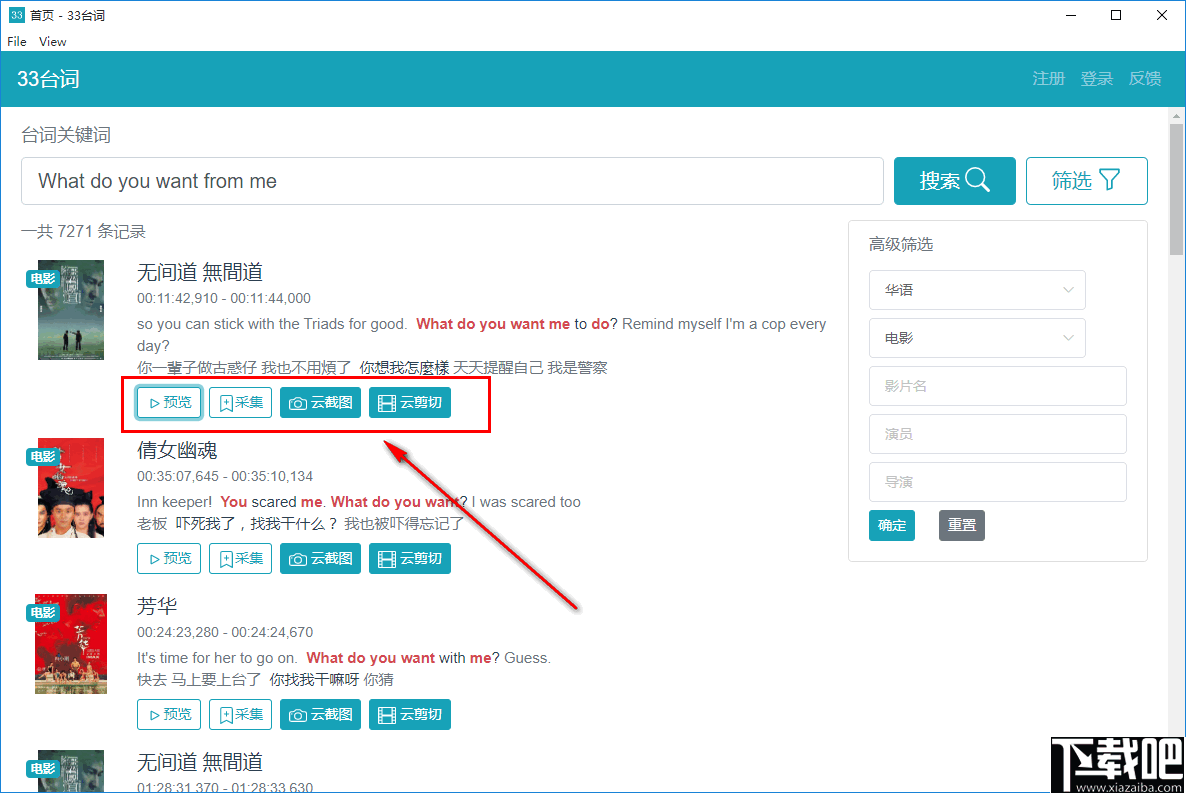This screenshot has height=793, width=1186.
Task: Open the first 无间道 movie poster thumbnail
Action: [x=71, y=310]
